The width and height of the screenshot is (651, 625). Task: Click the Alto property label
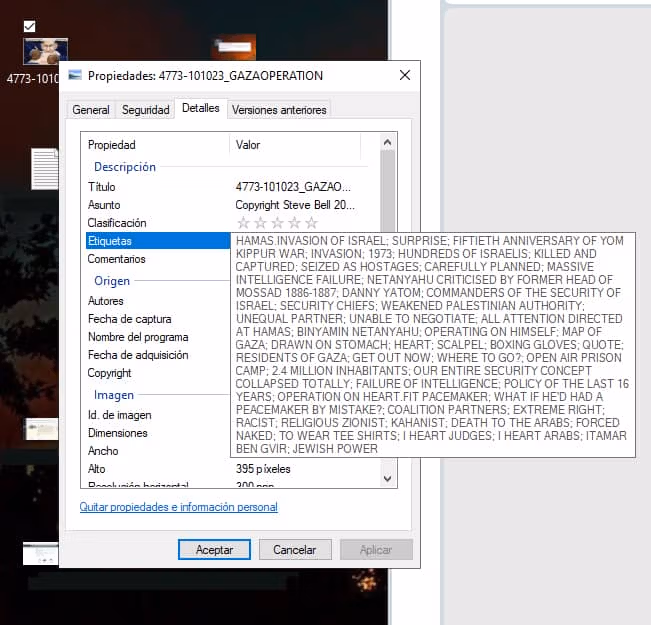(x=96, y=469)
